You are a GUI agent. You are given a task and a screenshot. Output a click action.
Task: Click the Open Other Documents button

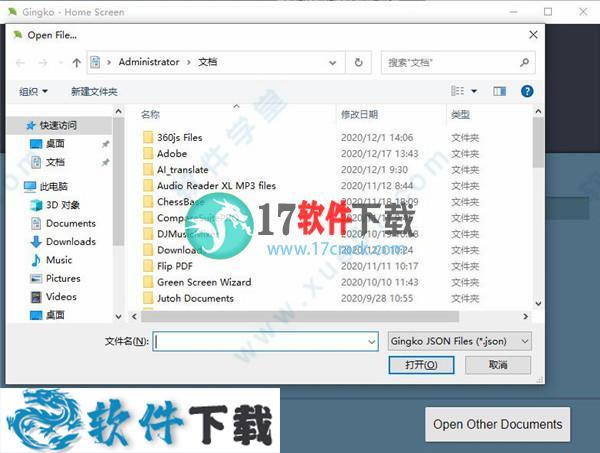click(x=497, y=424)
